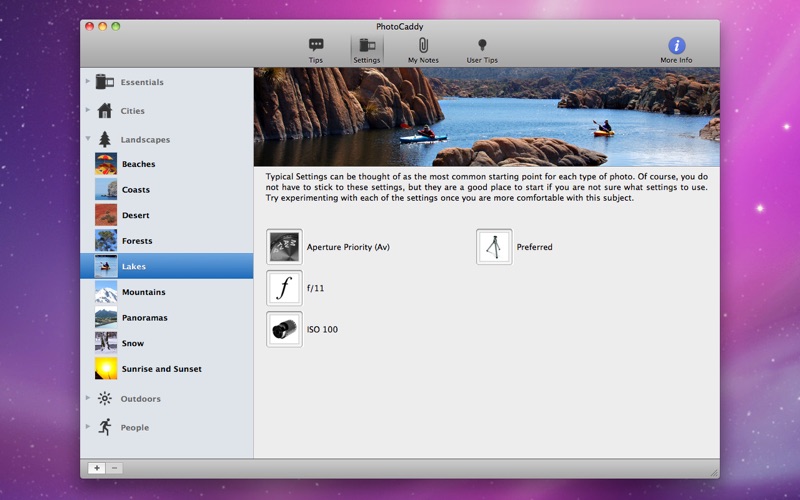
Task: Click the Aperture Priority mode dial icon
Action: click(284, 246)
